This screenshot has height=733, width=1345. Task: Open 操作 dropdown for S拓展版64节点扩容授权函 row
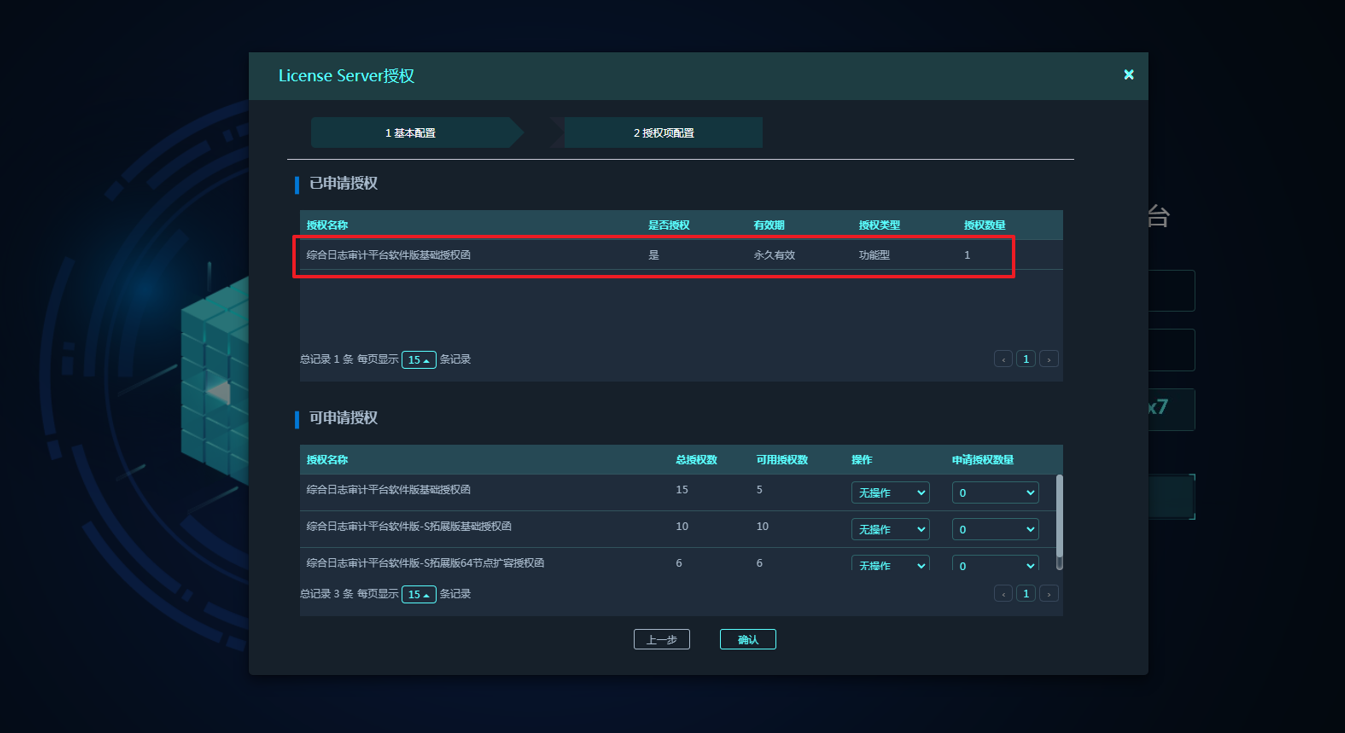(x=890, y=563)
